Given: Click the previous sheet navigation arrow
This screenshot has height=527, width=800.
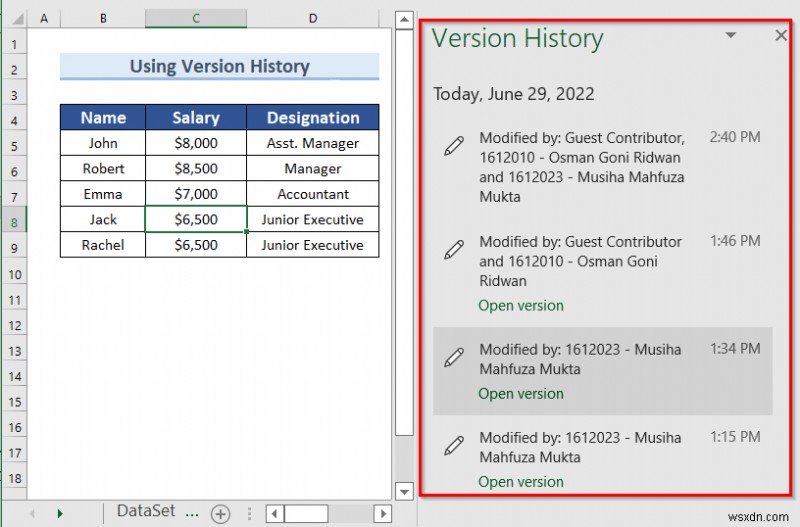Looking at the screenshot, I should click(32, 514).
